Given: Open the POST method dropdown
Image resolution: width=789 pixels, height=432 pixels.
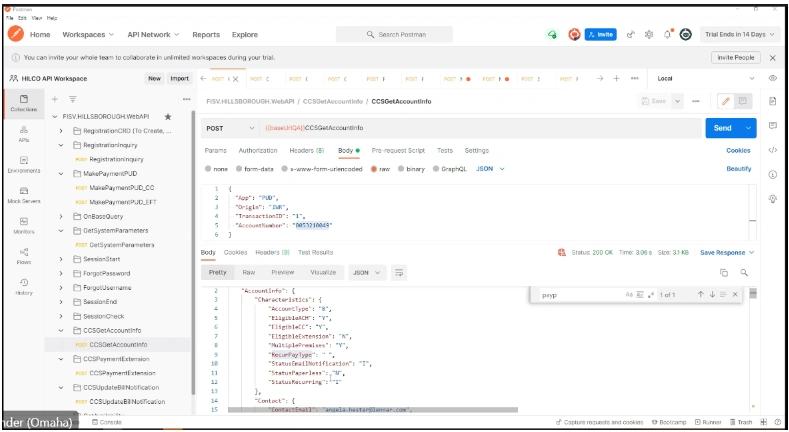Looking at the screenshot, I should [x=230, y=128].
